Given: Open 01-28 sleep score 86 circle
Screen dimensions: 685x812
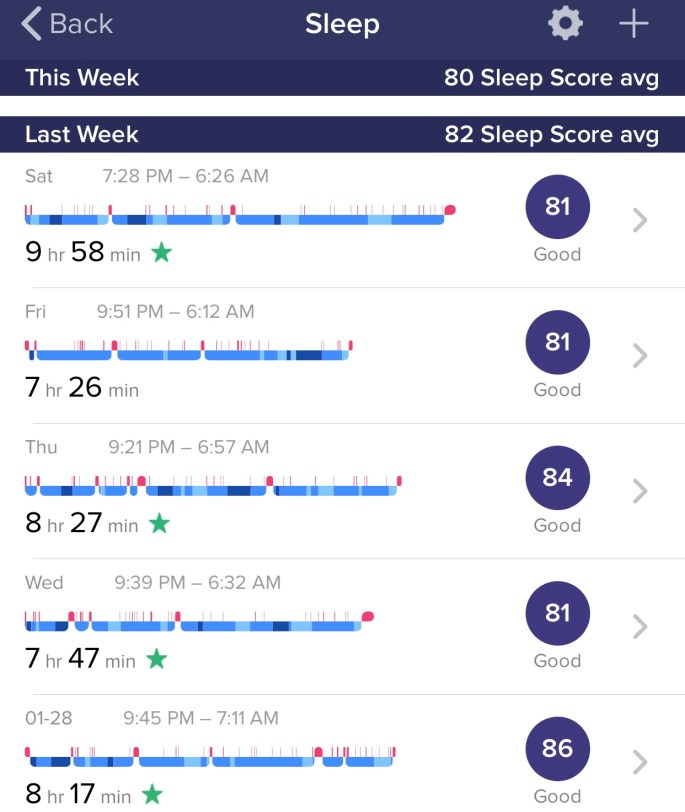Looking at the screenshot, I should [557, 749].
